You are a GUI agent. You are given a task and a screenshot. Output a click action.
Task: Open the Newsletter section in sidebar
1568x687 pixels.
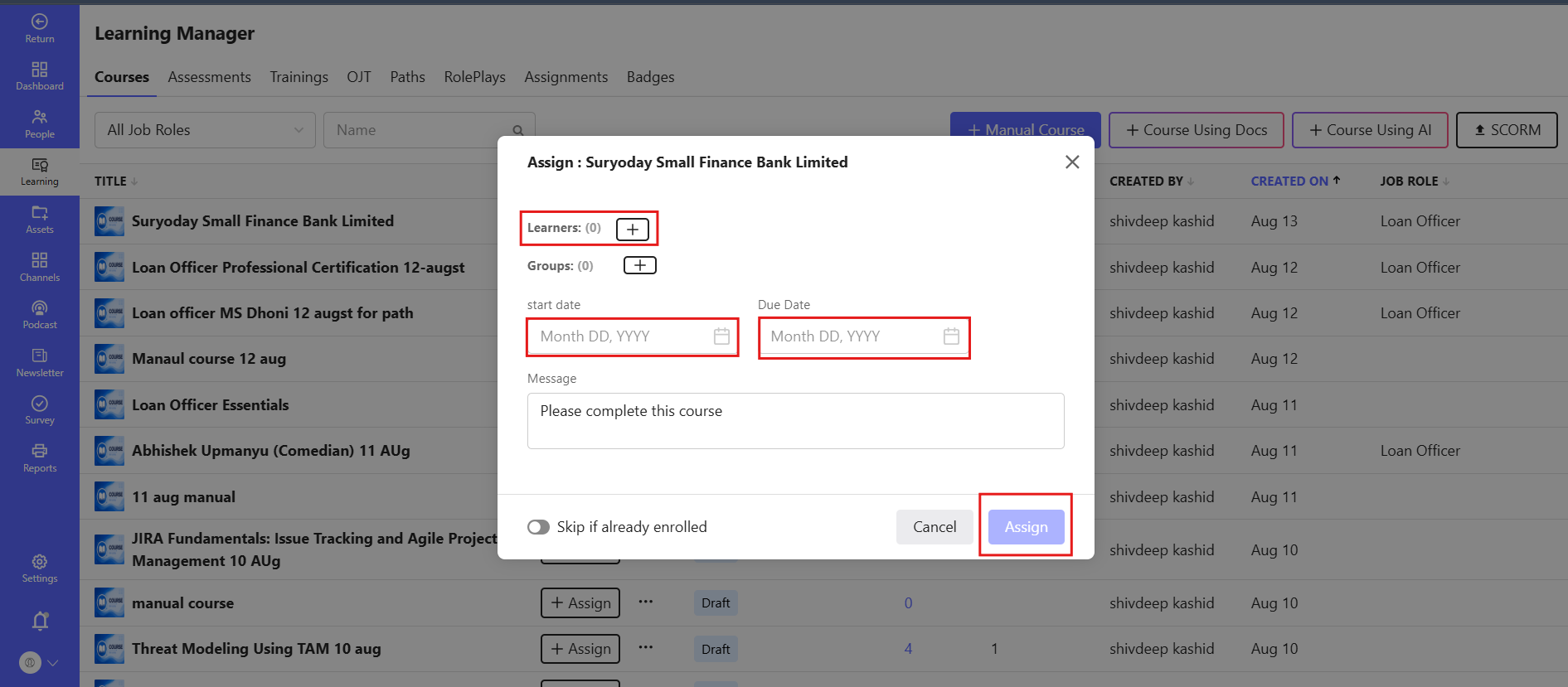(40, 362)
